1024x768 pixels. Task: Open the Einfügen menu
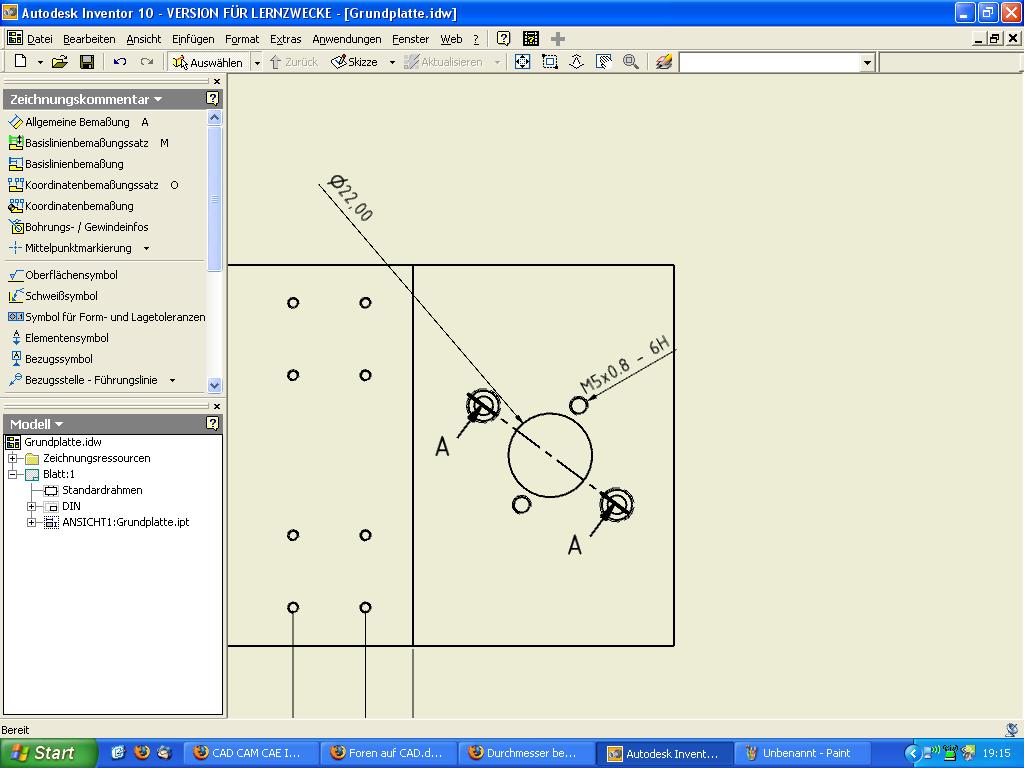193,39
